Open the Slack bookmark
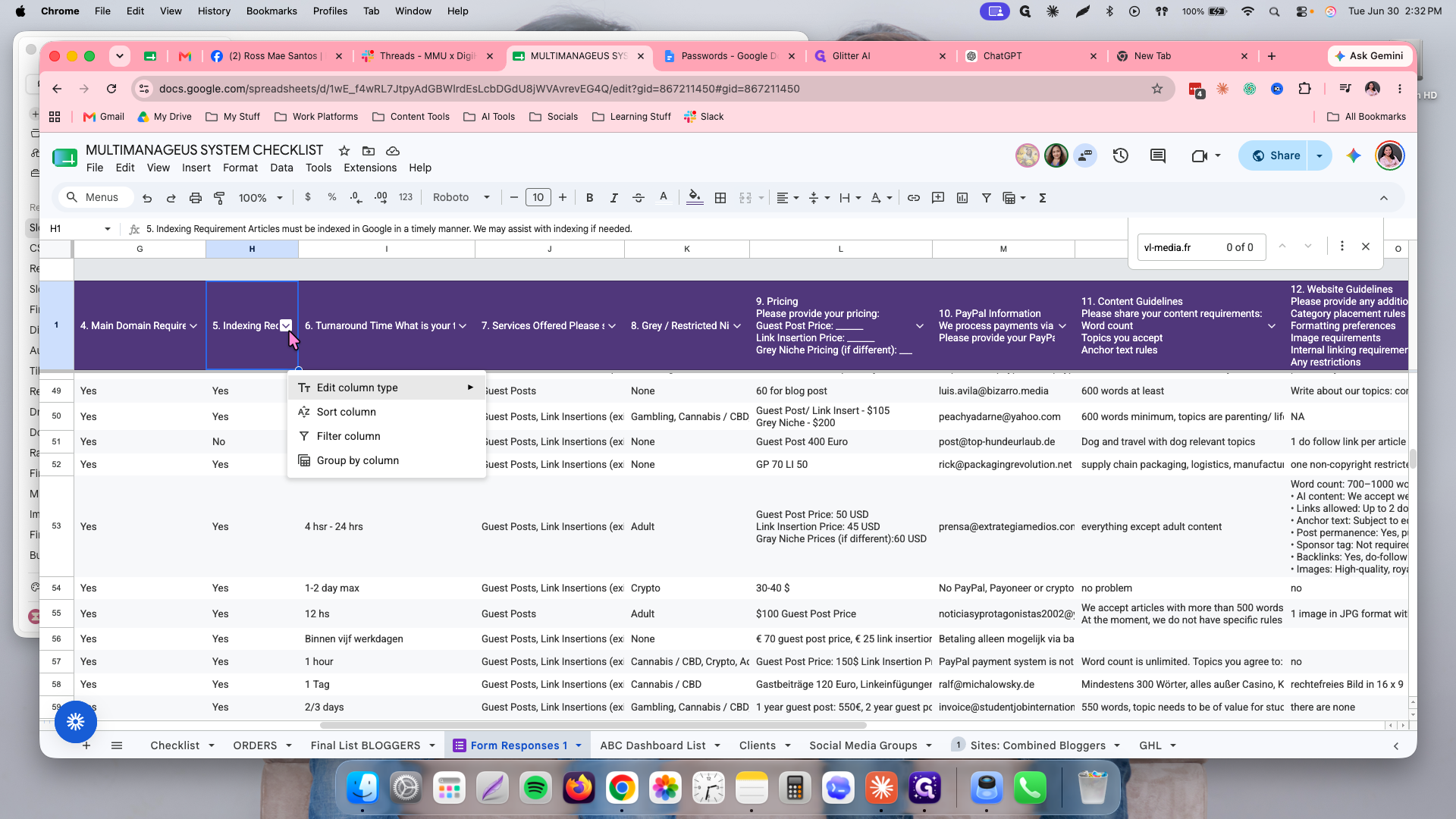 pos(704,117)
